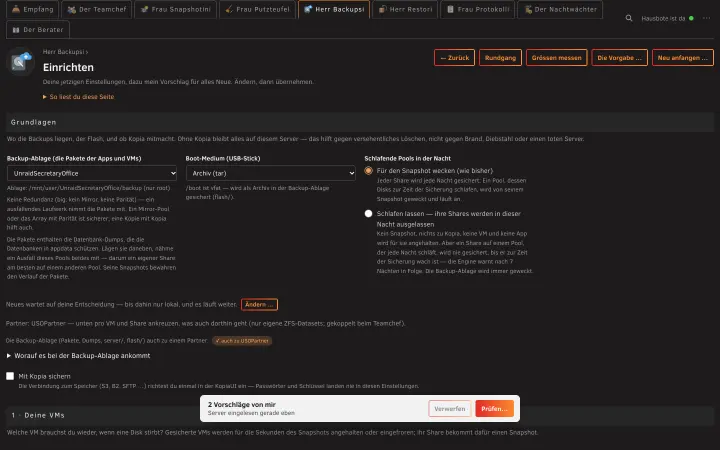Viewport: 720px width, 450px height.
Task: Click the Prüfen… button
Action: click(x=495, y=409)
